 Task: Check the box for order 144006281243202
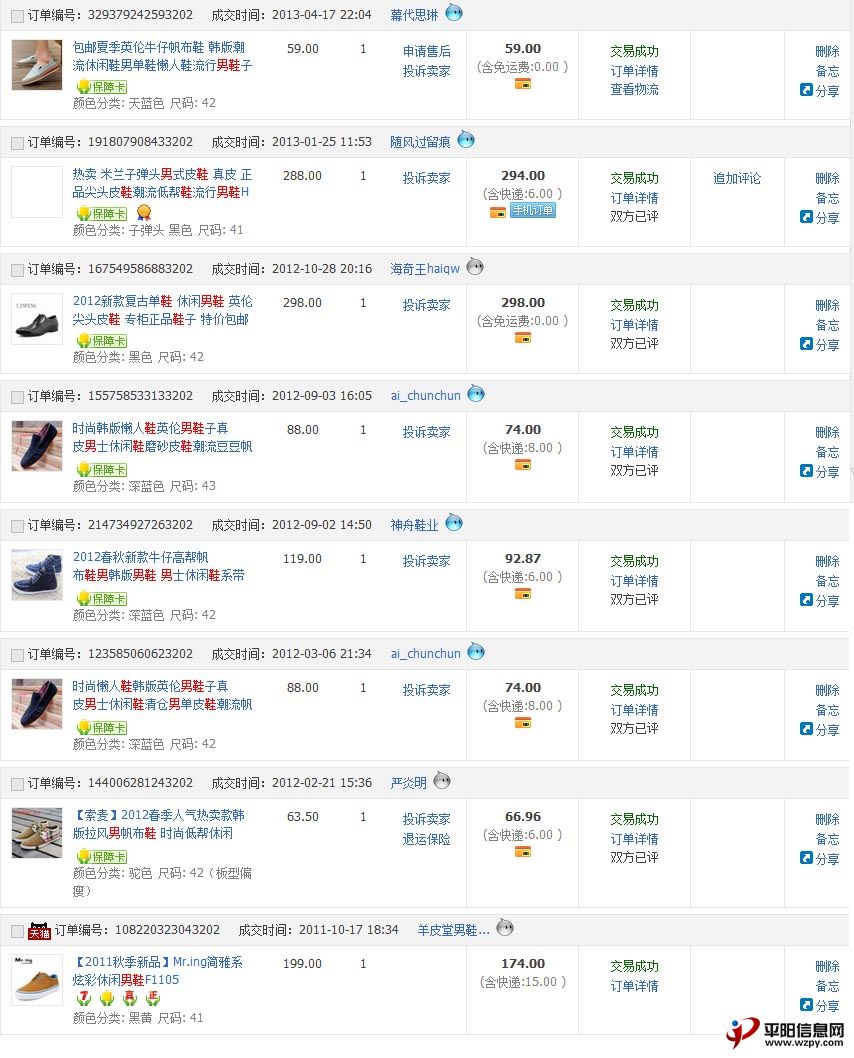(x=18, y=784)
